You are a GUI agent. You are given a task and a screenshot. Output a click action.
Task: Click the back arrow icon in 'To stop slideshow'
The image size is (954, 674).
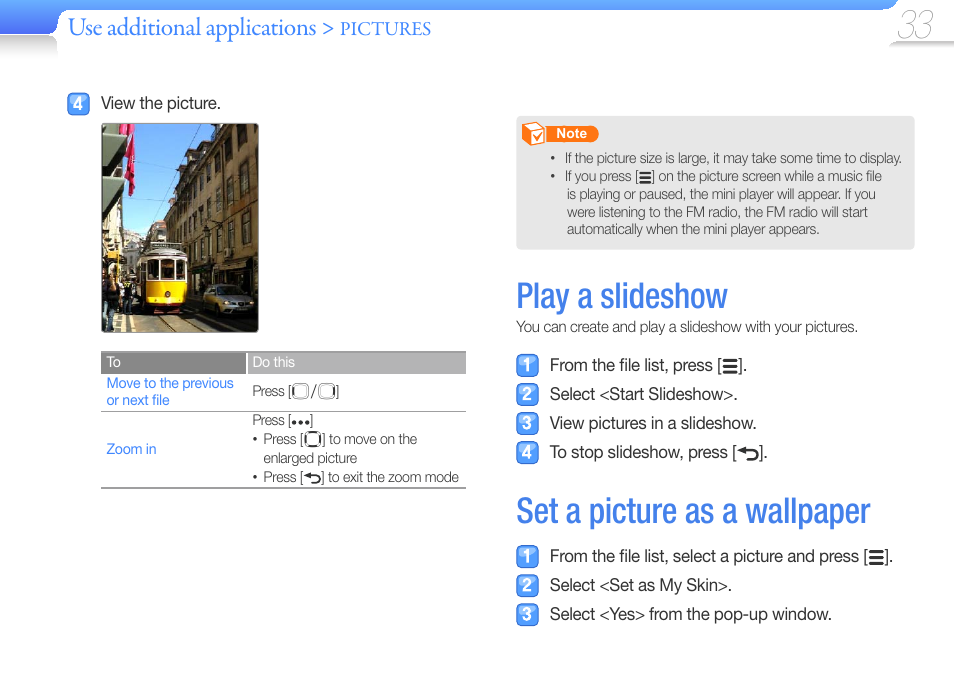click(x=748, y=453)
